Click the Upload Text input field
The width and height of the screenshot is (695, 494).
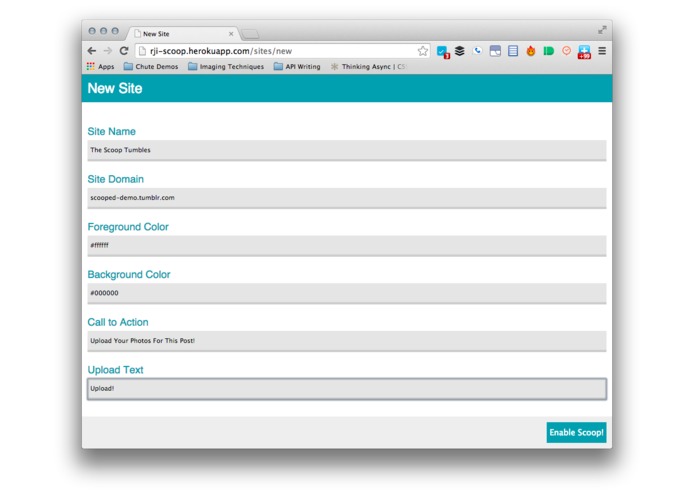click(x=347, y=389)
